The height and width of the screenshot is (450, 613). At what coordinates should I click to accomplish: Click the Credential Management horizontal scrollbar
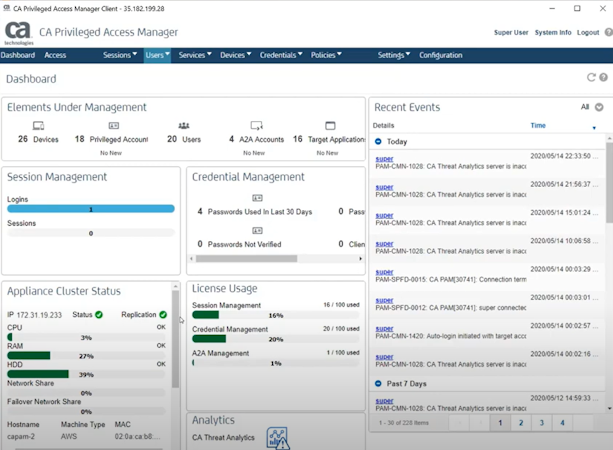click(246, 259)
